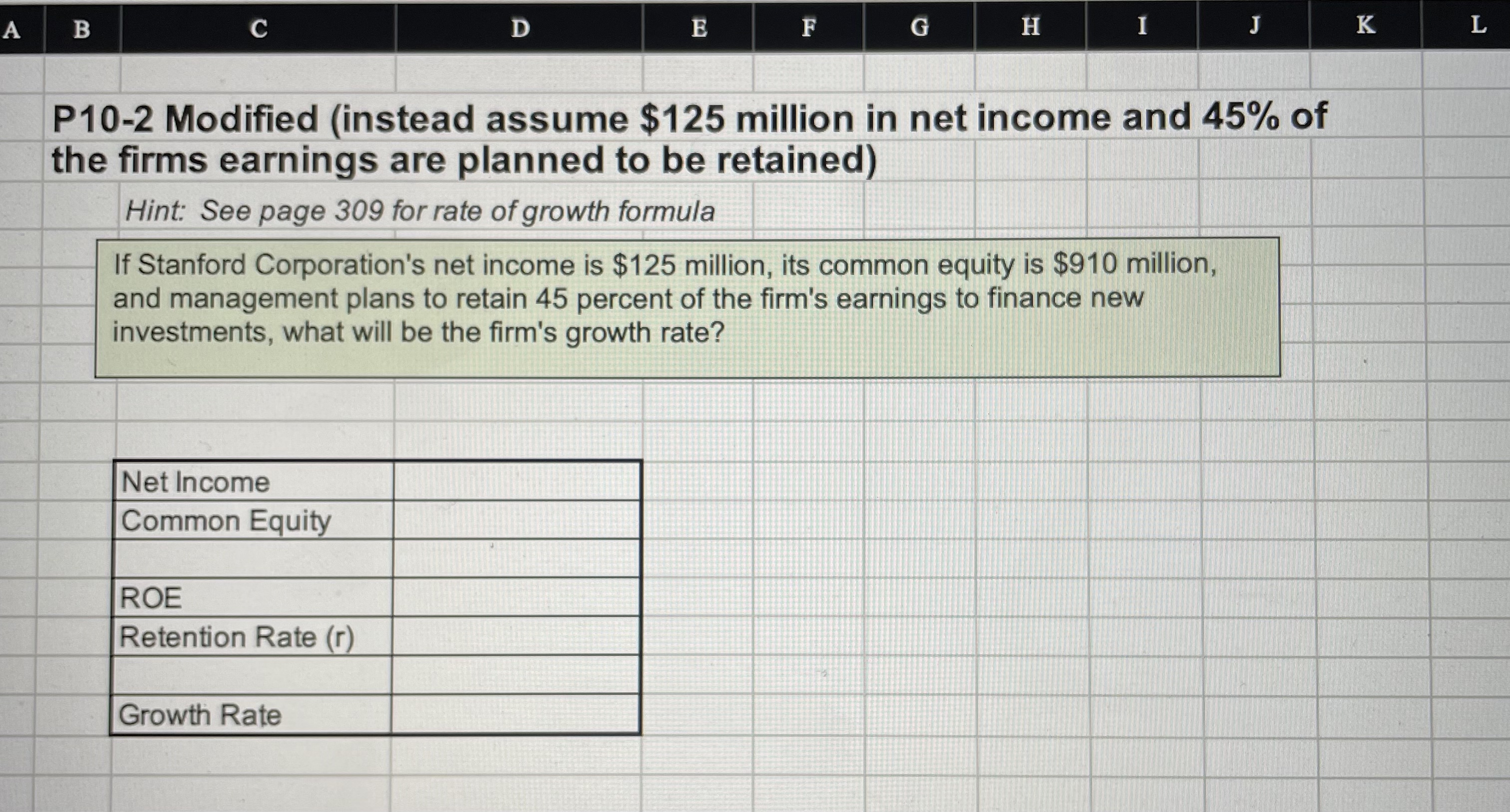Select the Retention Rate value cell

click(x=516, y=636)
